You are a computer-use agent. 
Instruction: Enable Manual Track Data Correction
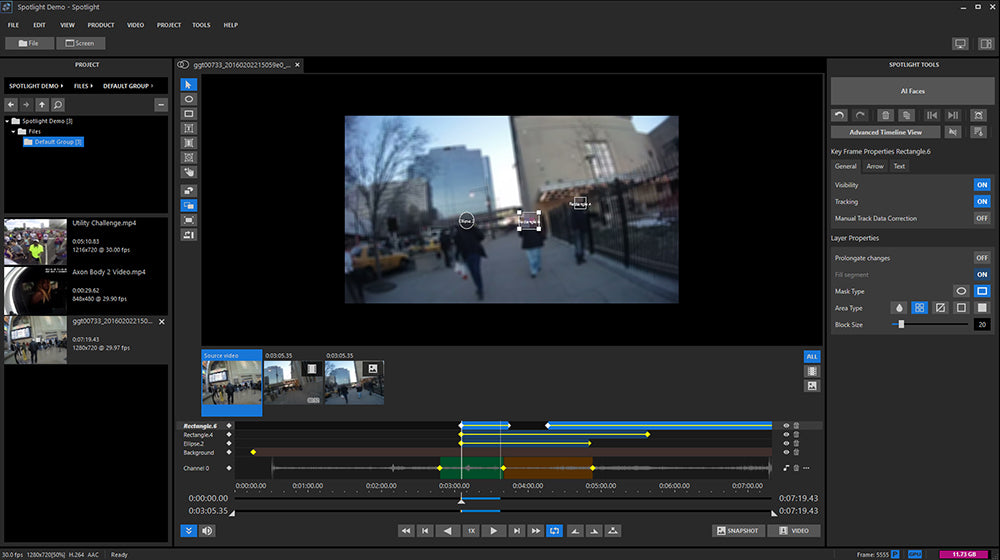981,218
